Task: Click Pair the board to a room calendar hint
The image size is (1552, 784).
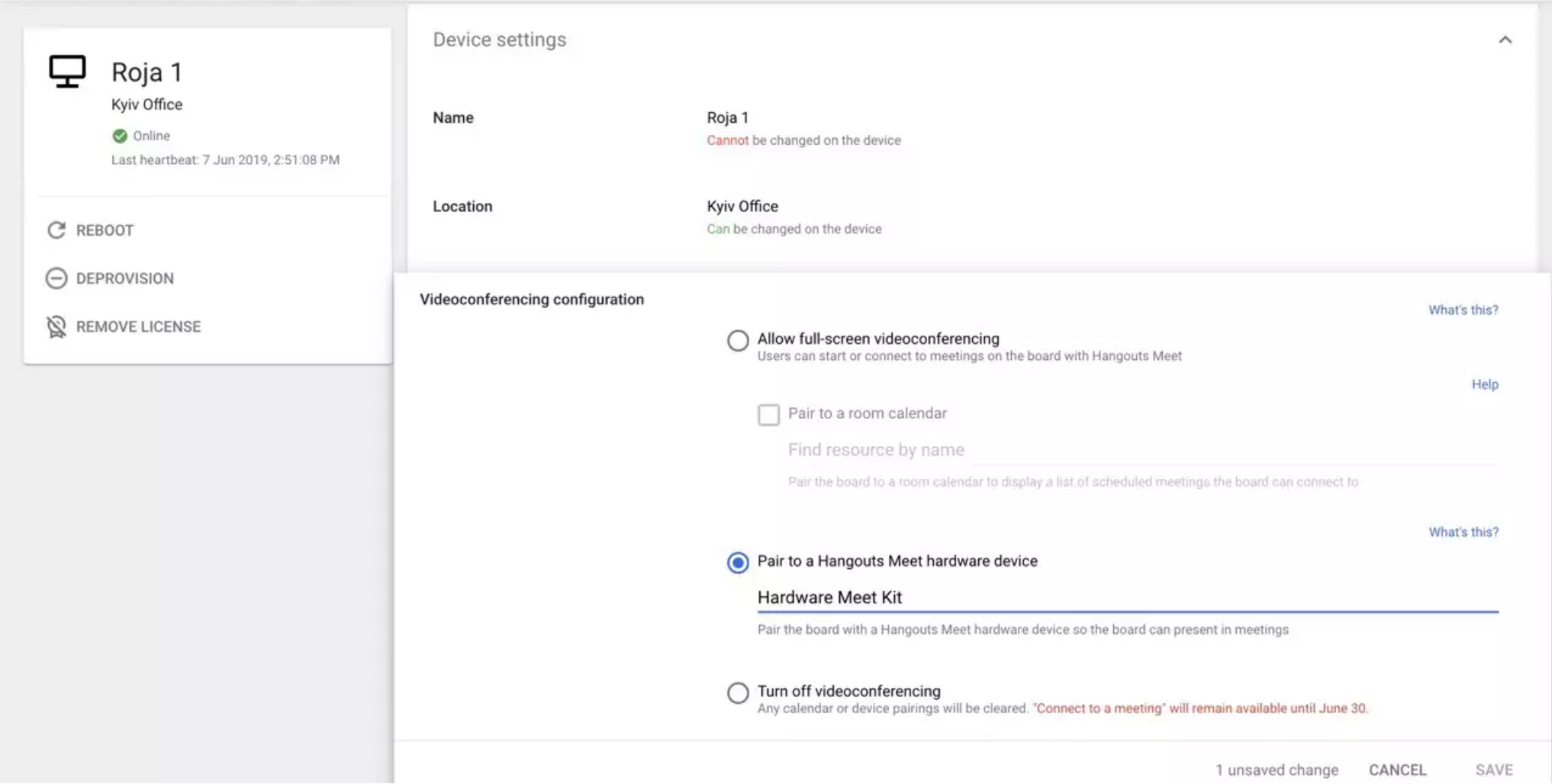Action: (x=1073, y=482)
